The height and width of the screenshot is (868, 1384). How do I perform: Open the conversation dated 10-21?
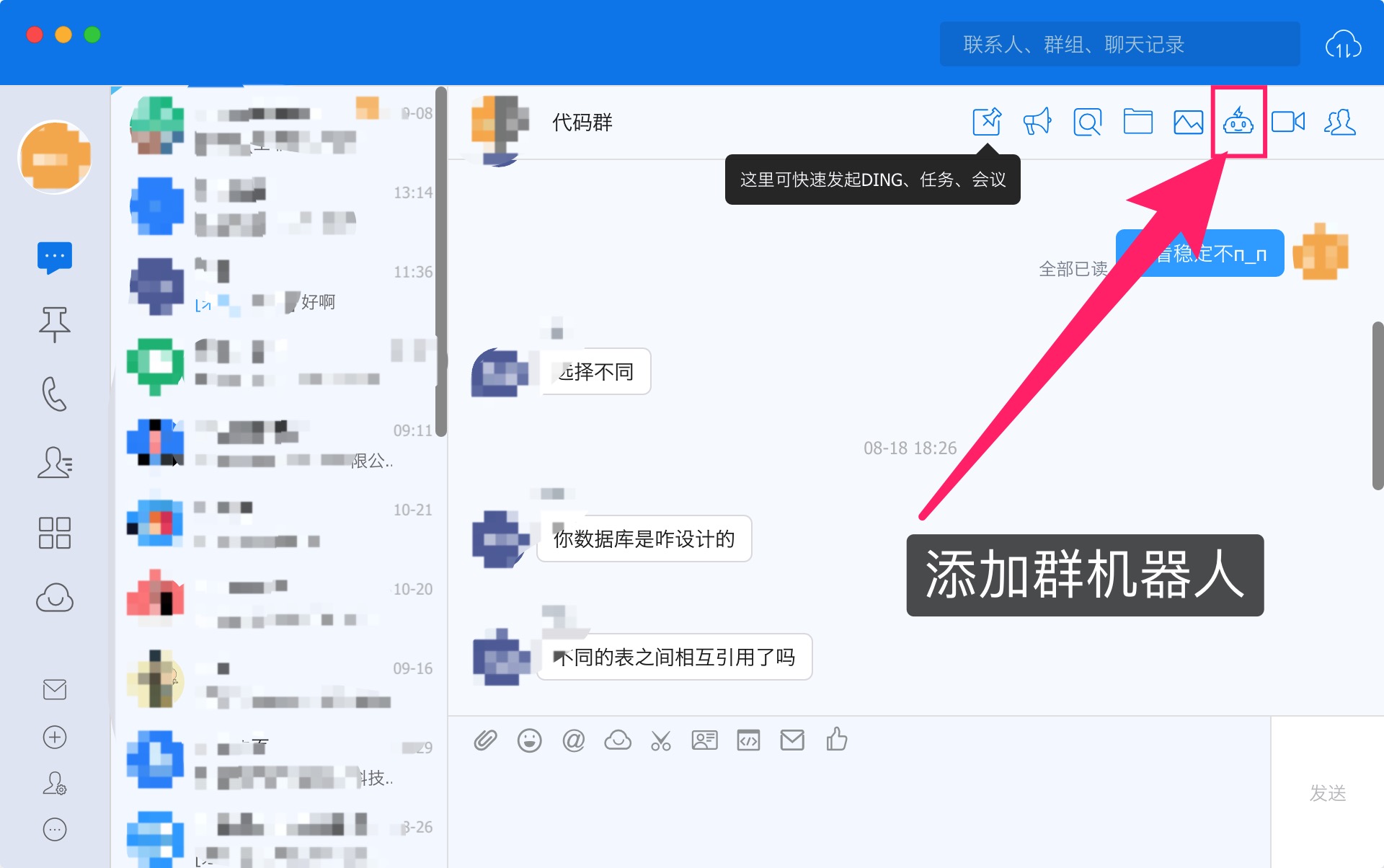click(280, 524)
